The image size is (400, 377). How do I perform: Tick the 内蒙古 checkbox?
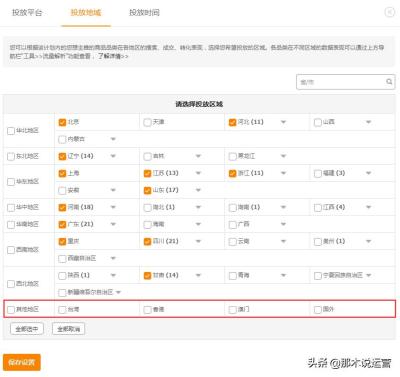pyautogui.click(x=62, y=139)
